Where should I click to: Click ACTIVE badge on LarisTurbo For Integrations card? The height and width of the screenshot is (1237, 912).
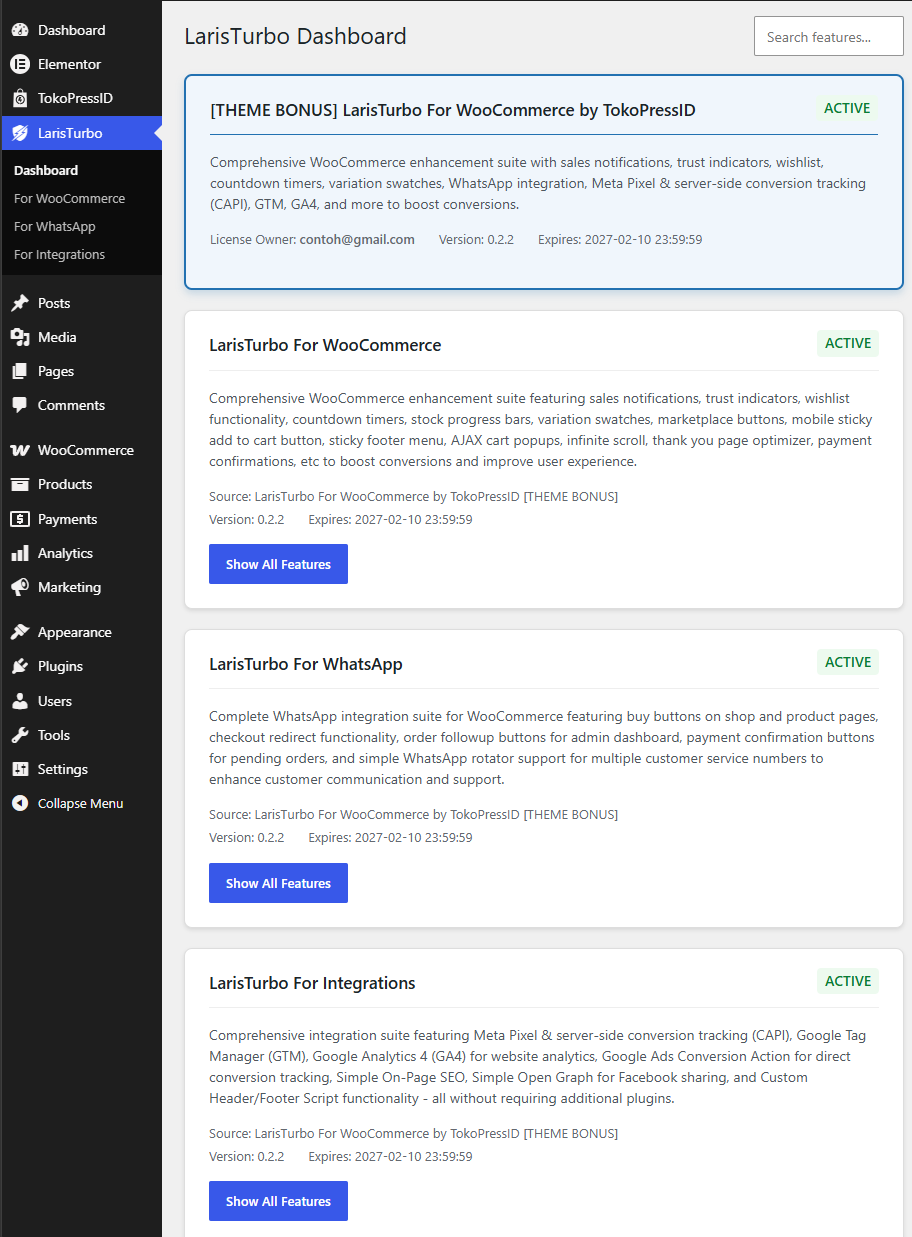[848, 981]
